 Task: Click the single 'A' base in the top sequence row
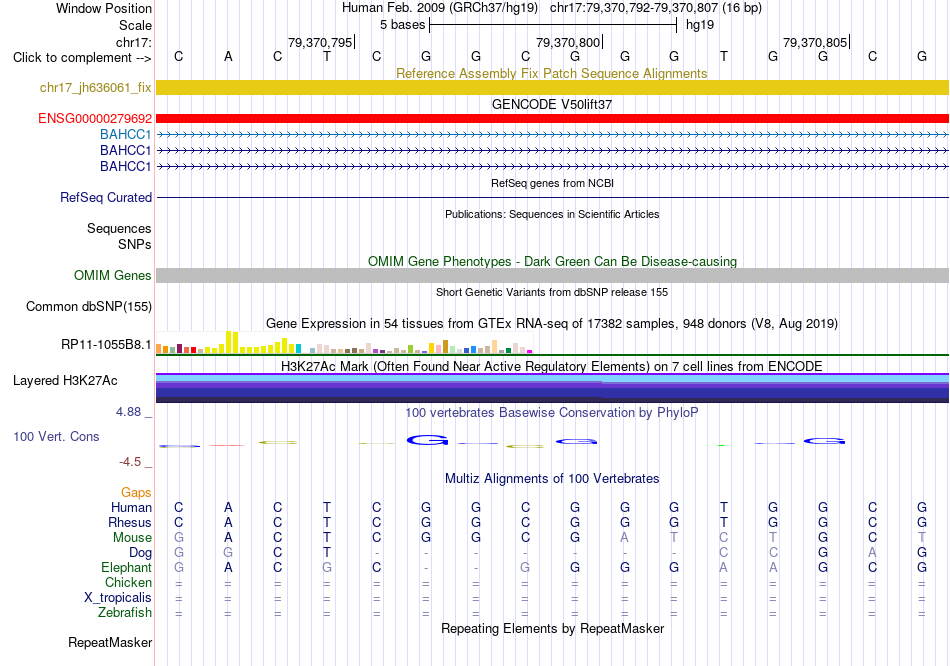pos(228,56)
